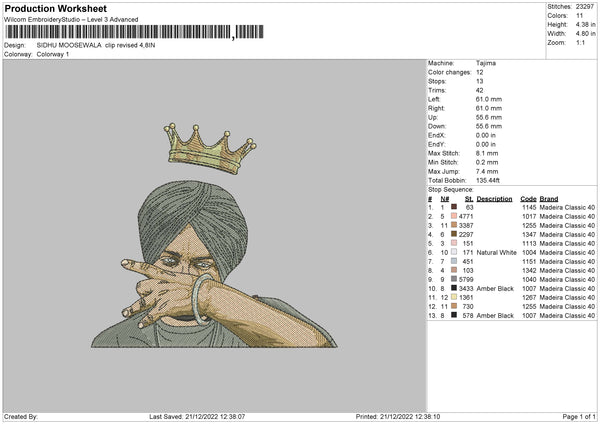Select the pale blue swatch for code 1151
The width and height of the screenshot is (600, 424).
coord(454,261)
